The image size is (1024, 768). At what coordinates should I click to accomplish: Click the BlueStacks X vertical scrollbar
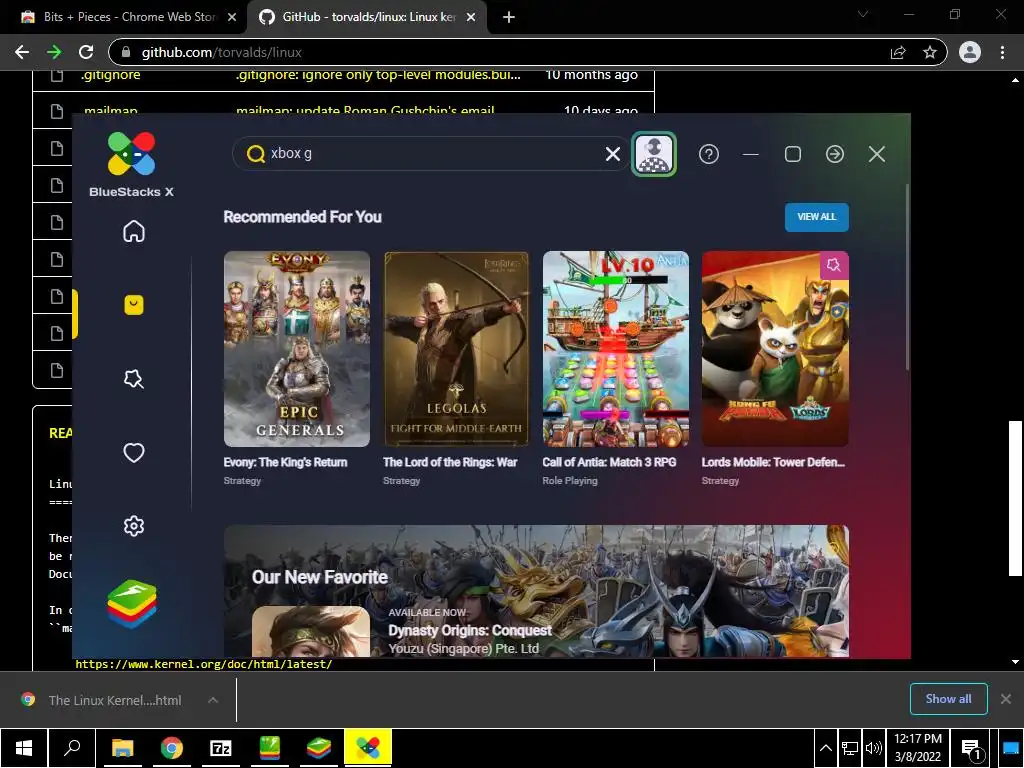click(907, 278)
